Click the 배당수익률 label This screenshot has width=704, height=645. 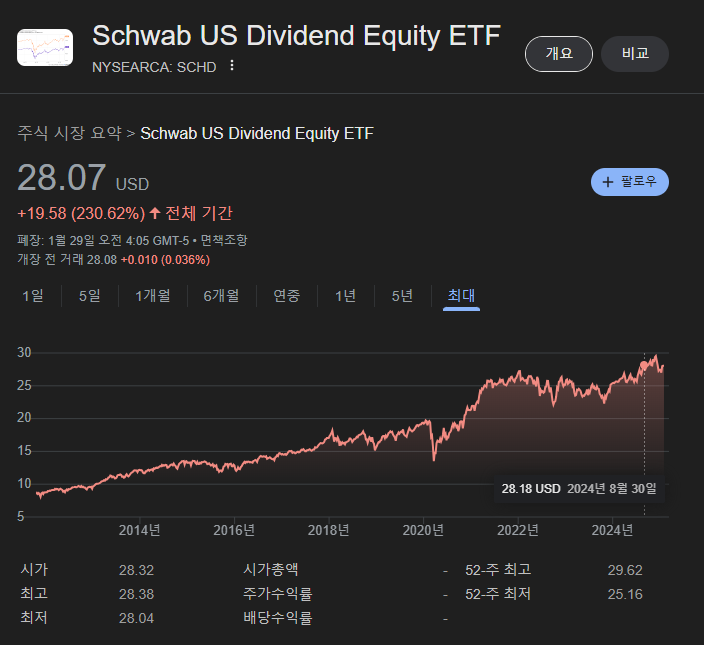click(x=277, y=618)
